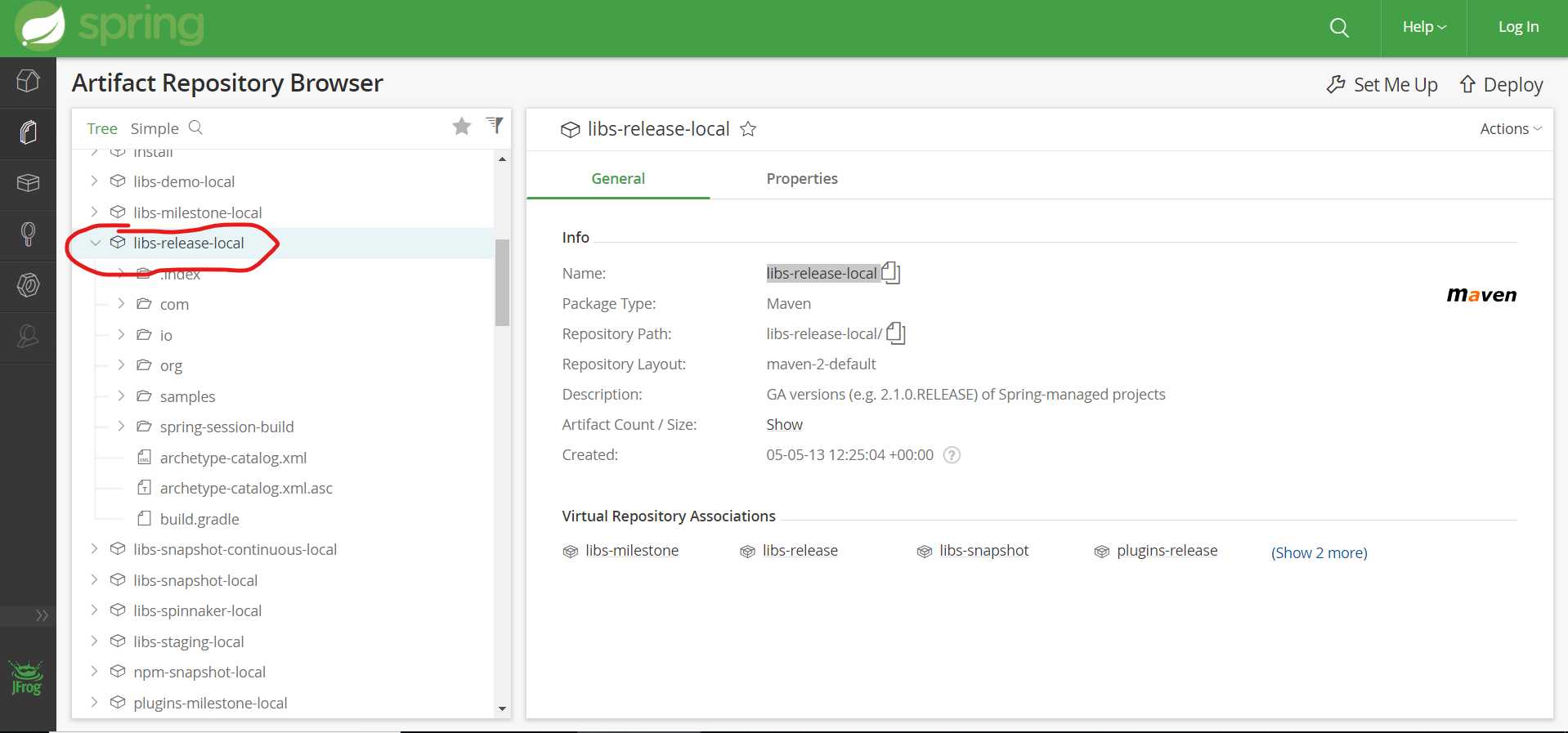Expand the com folder

tap(121, 303)
